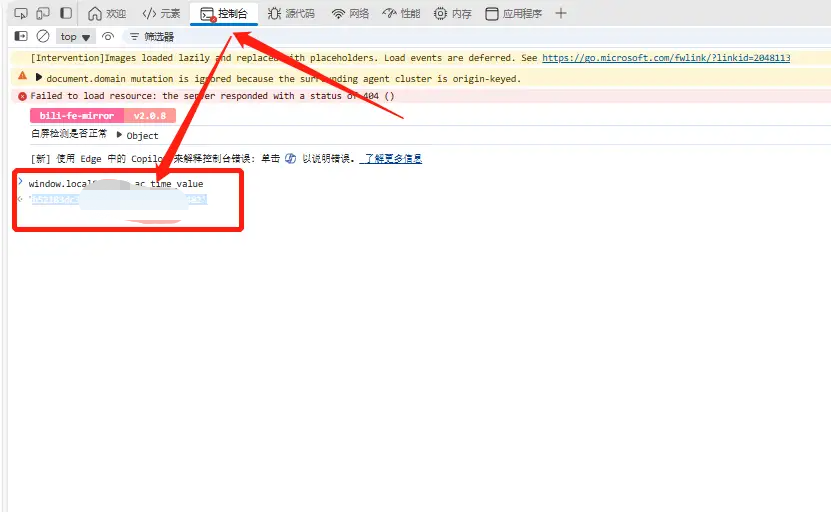Open the Welcome (欢迎) tab
Viewport: 831px width, 512px height.
[107, 14]
